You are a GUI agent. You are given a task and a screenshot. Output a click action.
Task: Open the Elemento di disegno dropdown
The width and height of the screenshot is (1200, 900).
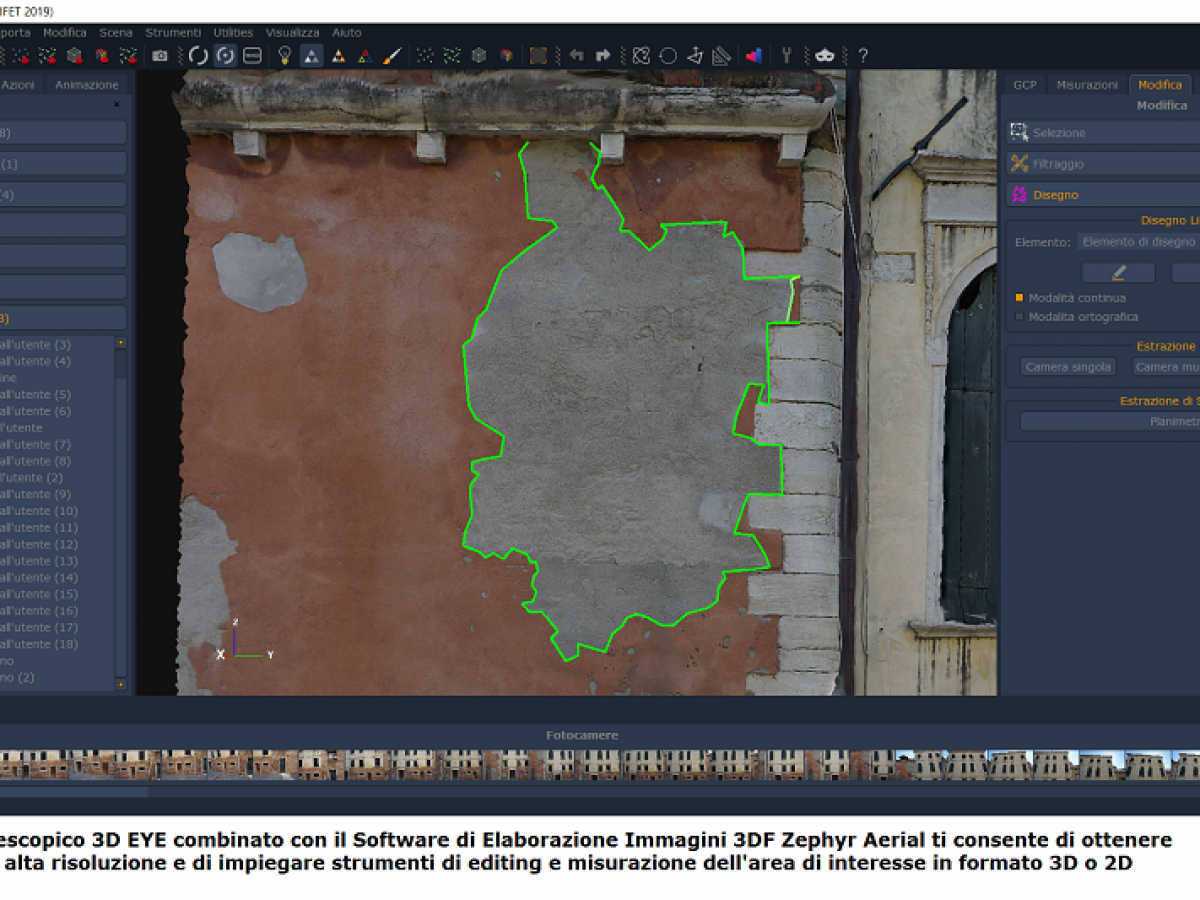(1138, 242)
